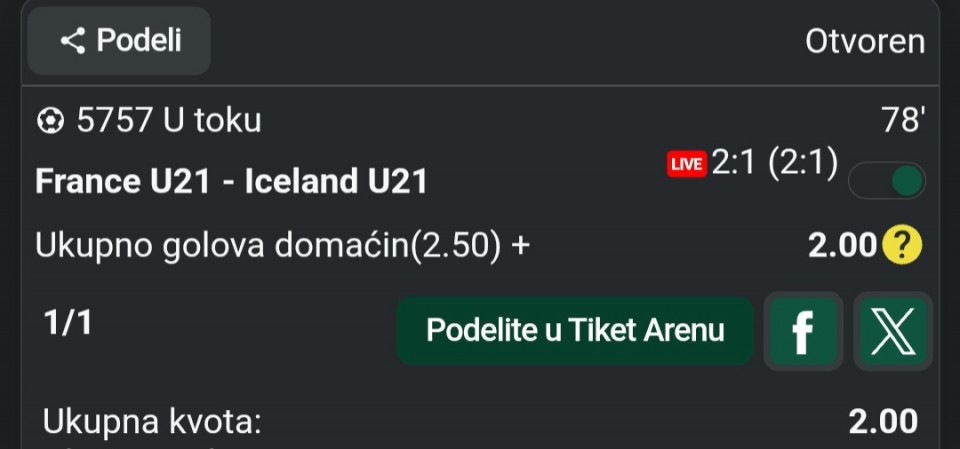Click the red LIVE badge icon
Image resolution: width=960 pixels, height=449 pixels.
(x=687, y=164)
